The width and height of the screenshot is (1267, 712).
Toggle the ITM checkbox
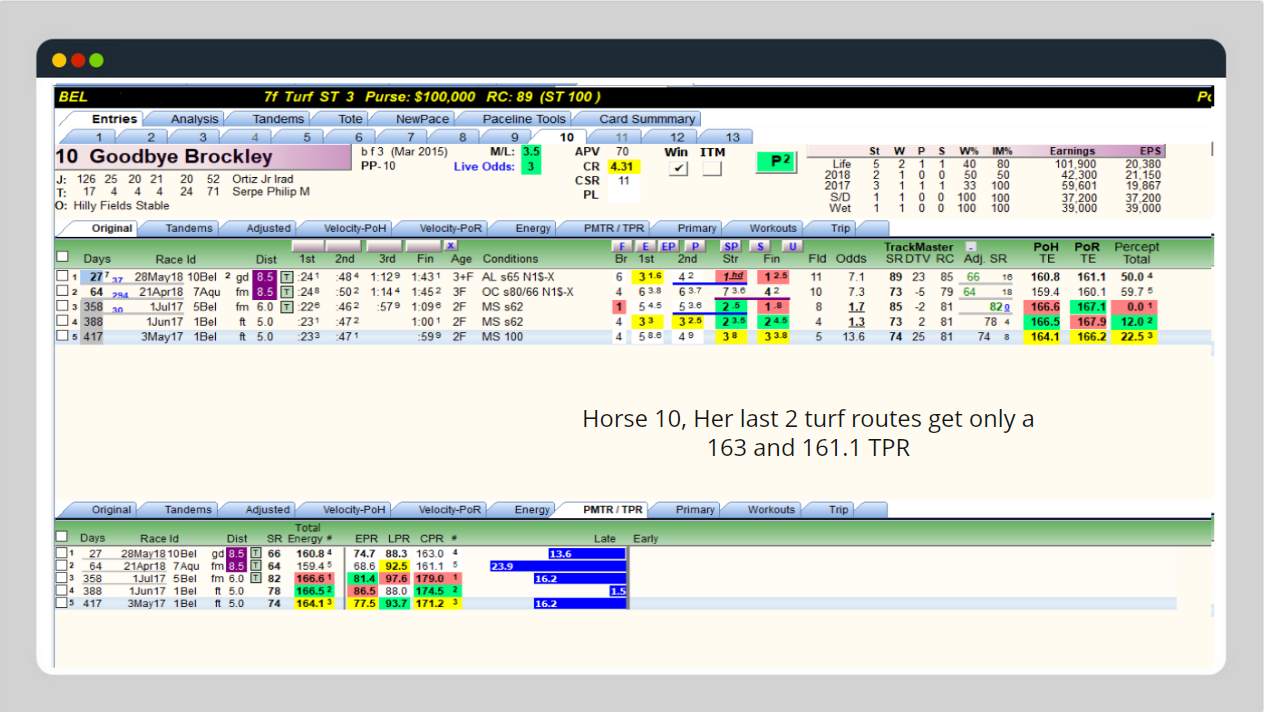click(712, 169)
